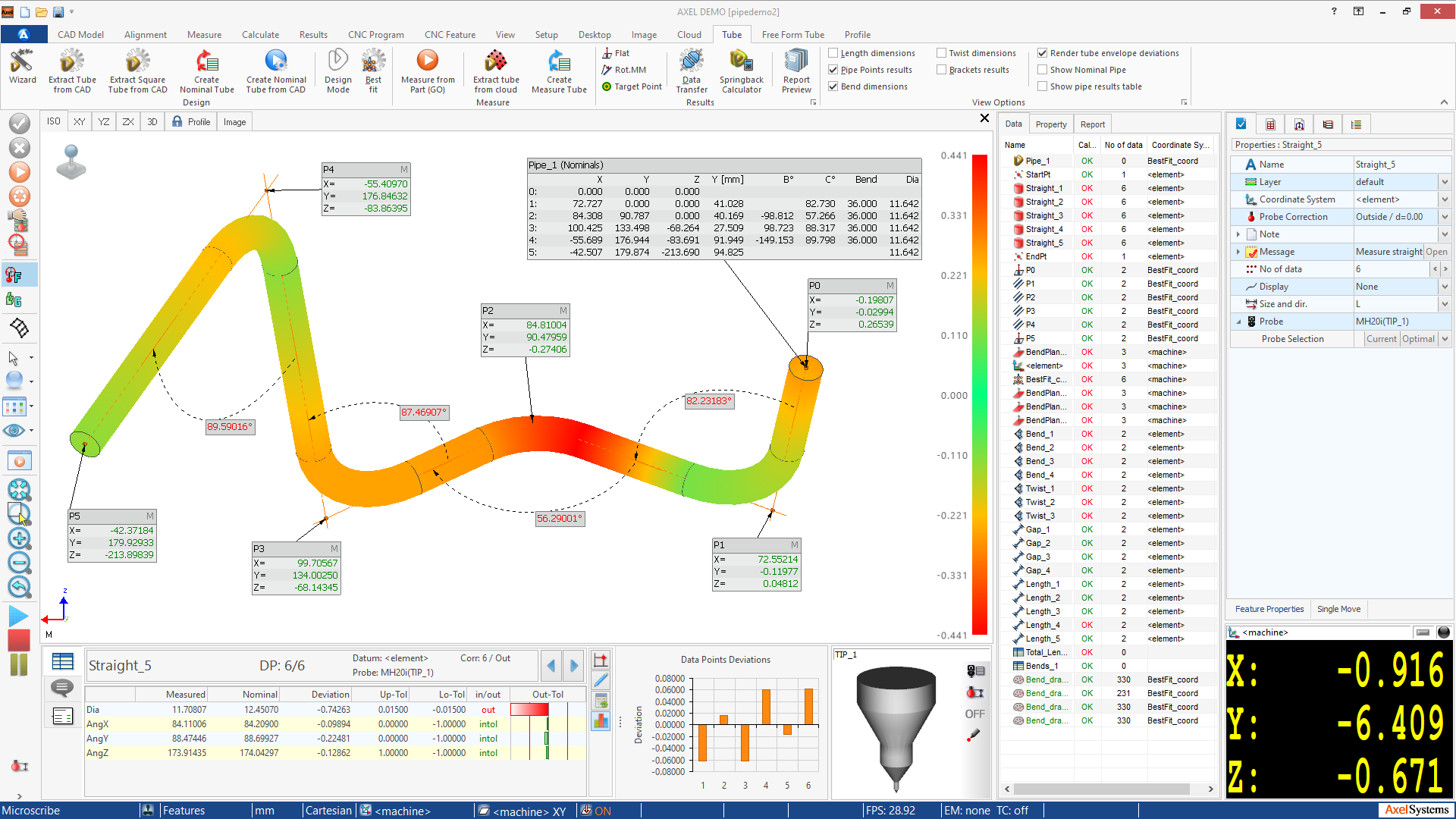The width and height of the screenshot is (1456, 819).
Task: Switch to the Property tab
Action: pyautogui.click(x=1051, y=124)
